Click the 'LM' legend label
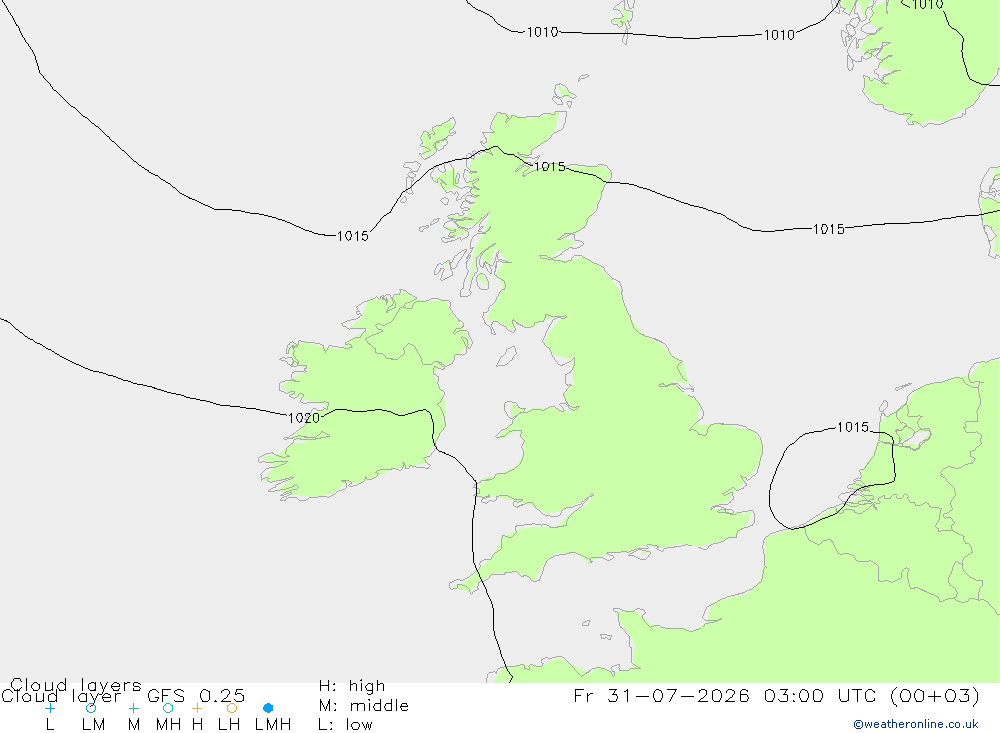 (x=93, y=725)
